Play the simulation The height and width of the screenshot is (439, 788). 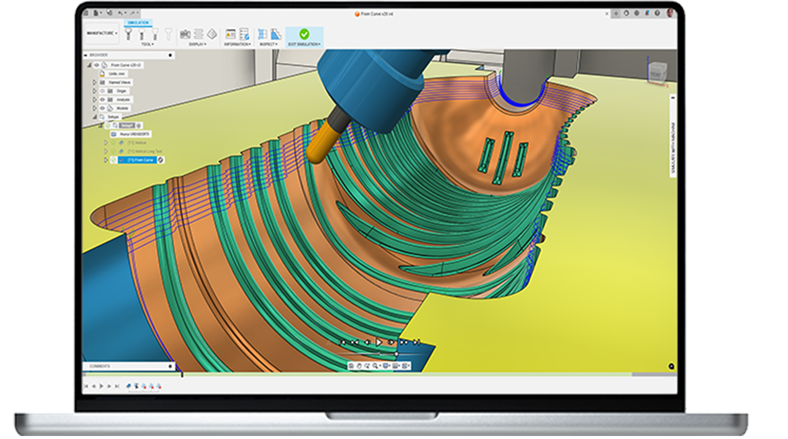click(379, 342)
